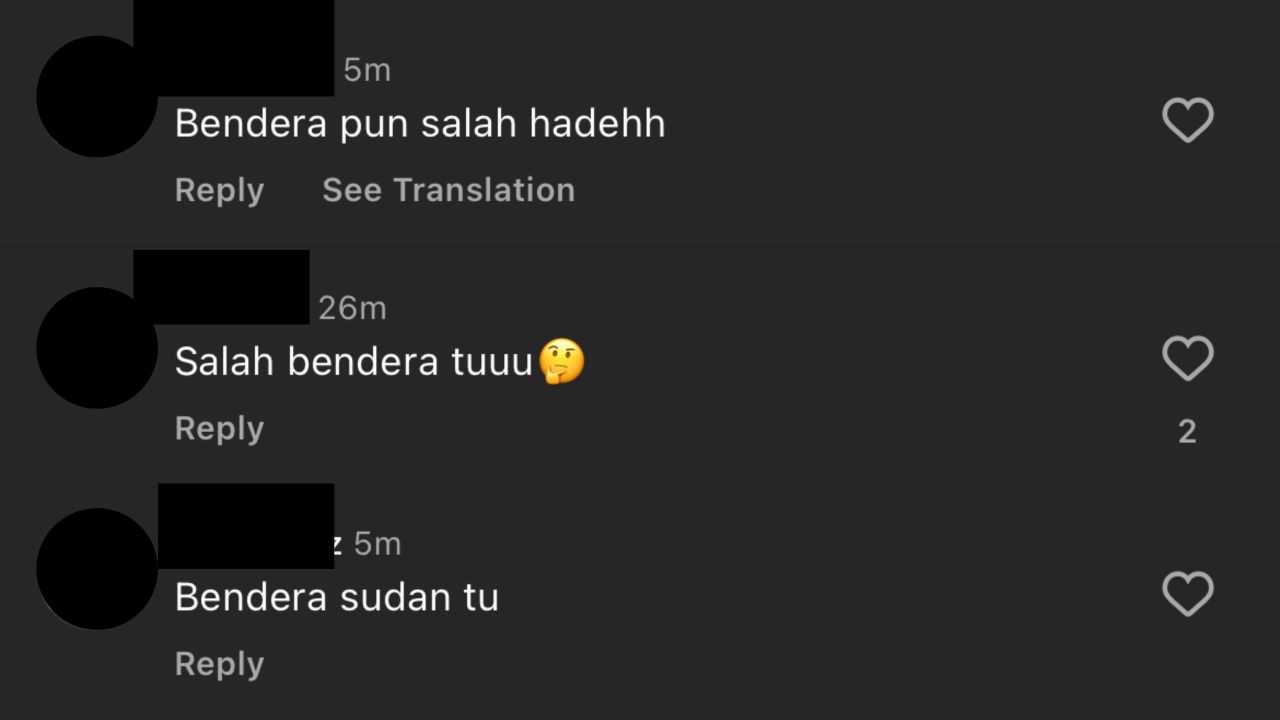1280x720 pixels.
Task: Open the username next to the 26m timestamp
Action: click(x=221, y=287)
